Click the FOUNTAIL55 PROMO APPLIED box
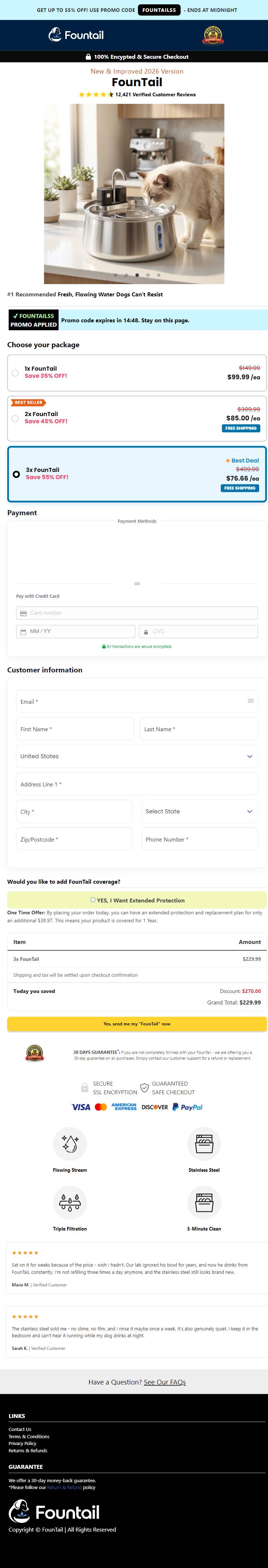Viewport: 268px width, 1568px height. 34,320
